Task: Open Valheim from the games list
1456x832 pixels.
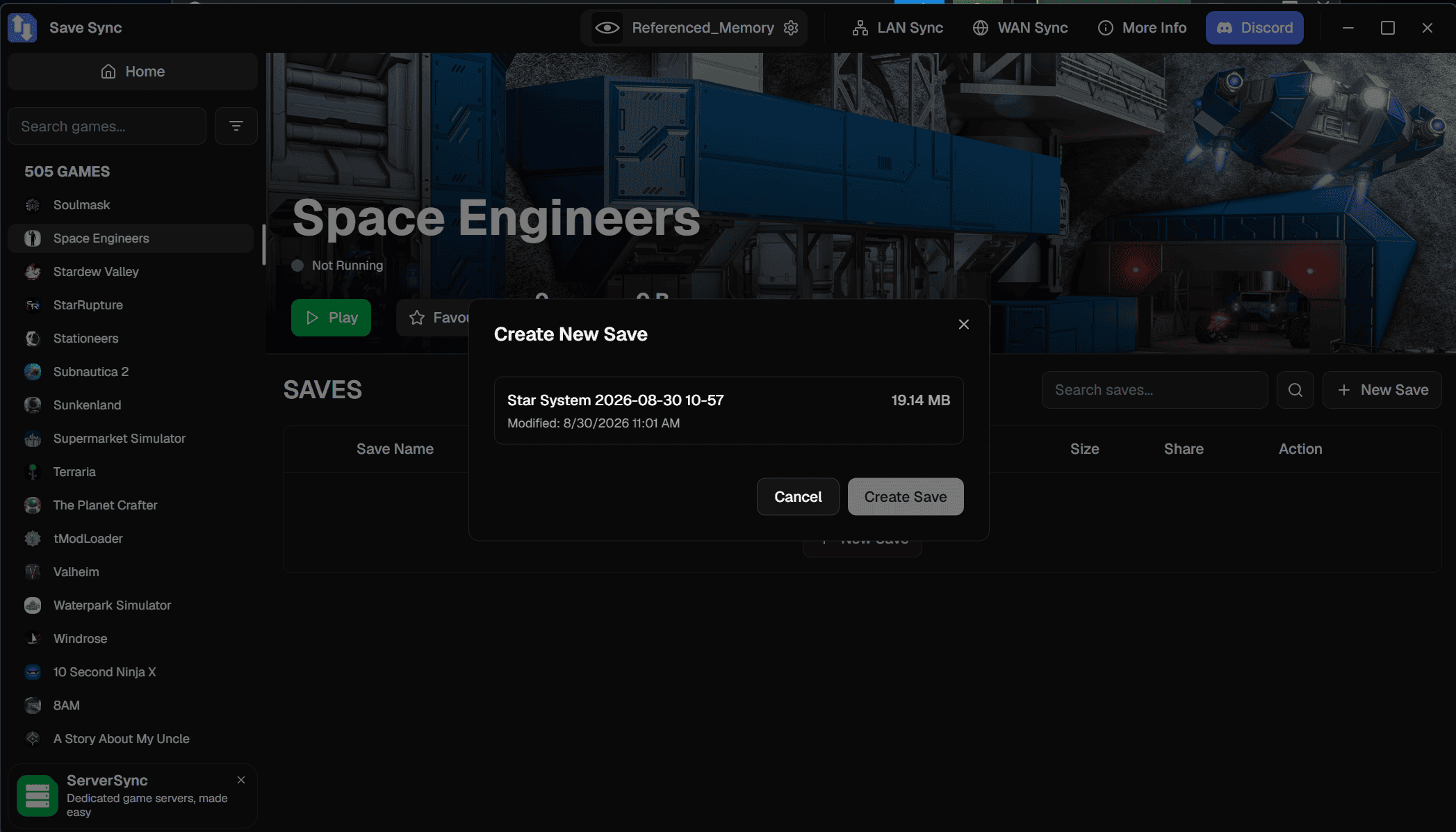Action: click(131, 572)
